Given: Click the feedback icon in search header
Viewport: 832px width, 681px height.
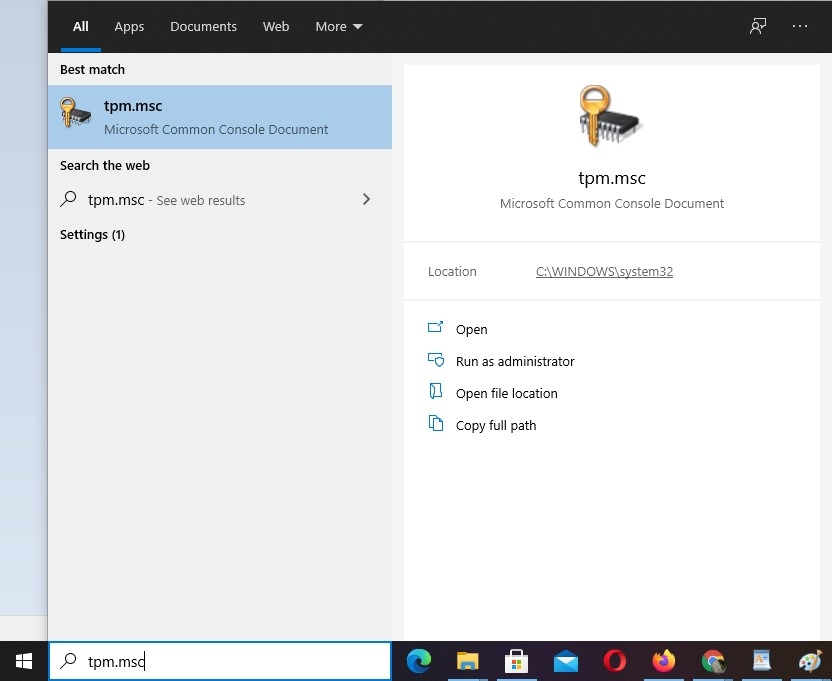Looking at the screenshot, I should click(758, 26).
